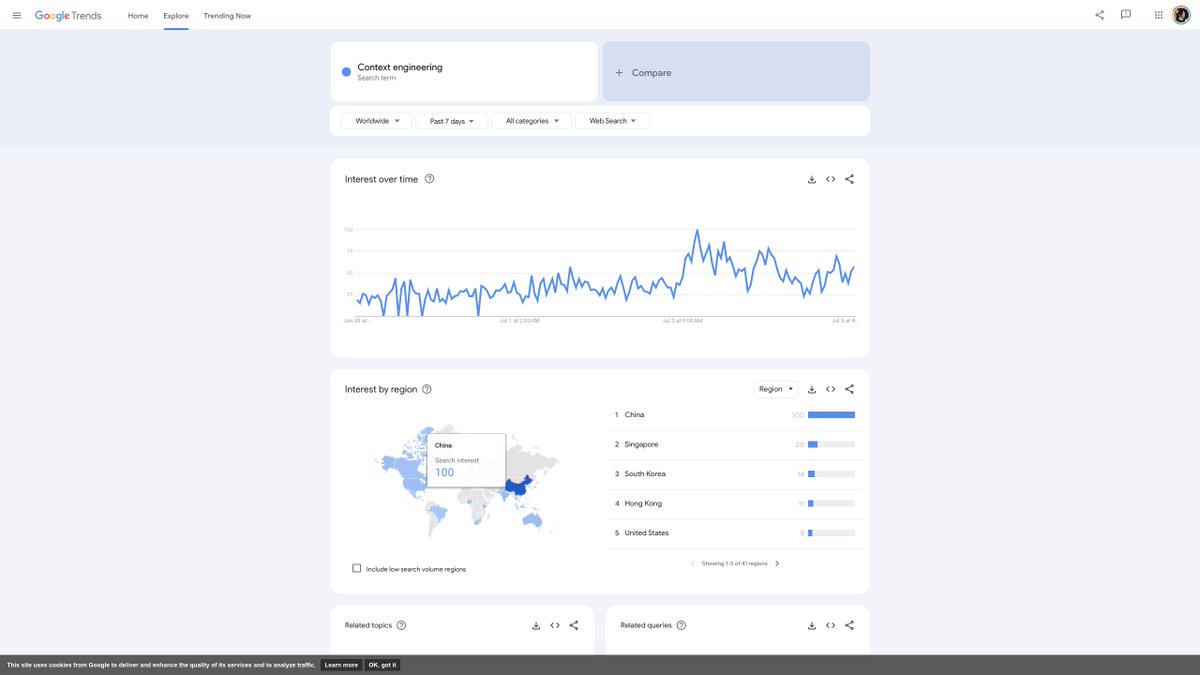This screenshot has width=1200, height=675.
Task: Edit the Context engineering search term
Action: tap(464, 72)
